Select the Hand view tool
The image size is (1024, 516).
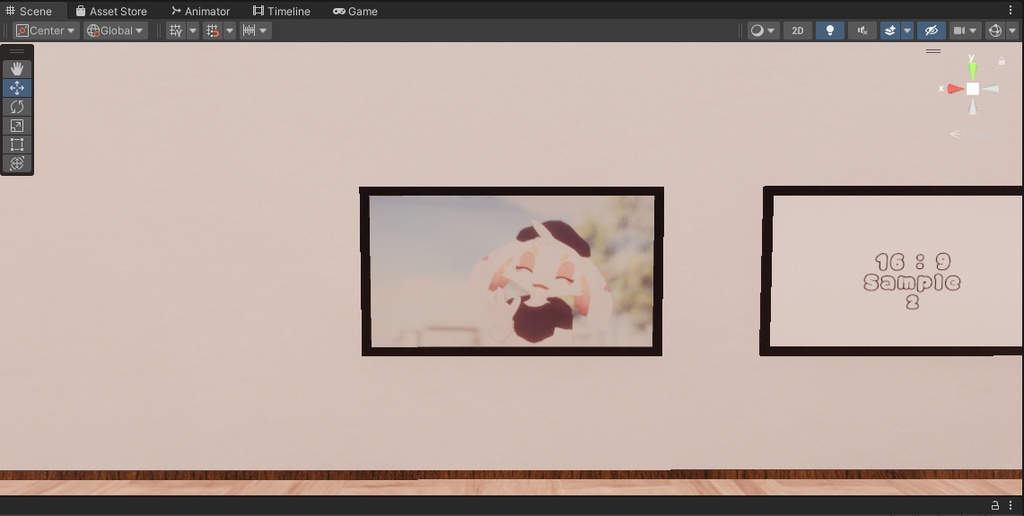(x=17, y=69)
